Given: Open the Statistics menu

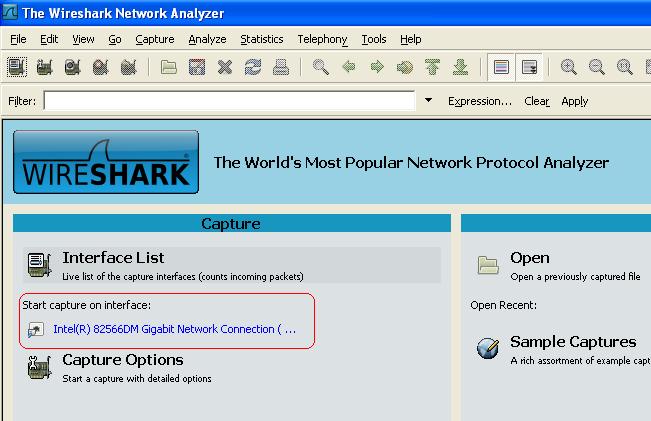Looking at the screenshot, I should pos(262,39).
